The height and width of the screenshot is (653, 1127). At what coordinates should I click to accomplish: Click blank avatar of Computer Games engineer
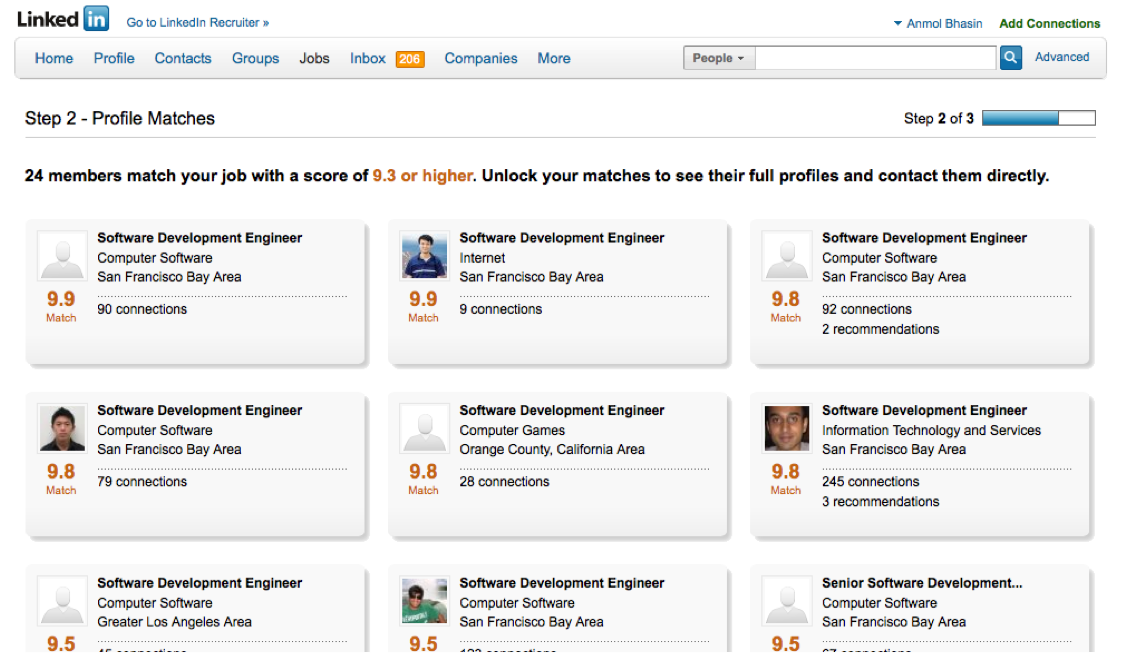423,428
